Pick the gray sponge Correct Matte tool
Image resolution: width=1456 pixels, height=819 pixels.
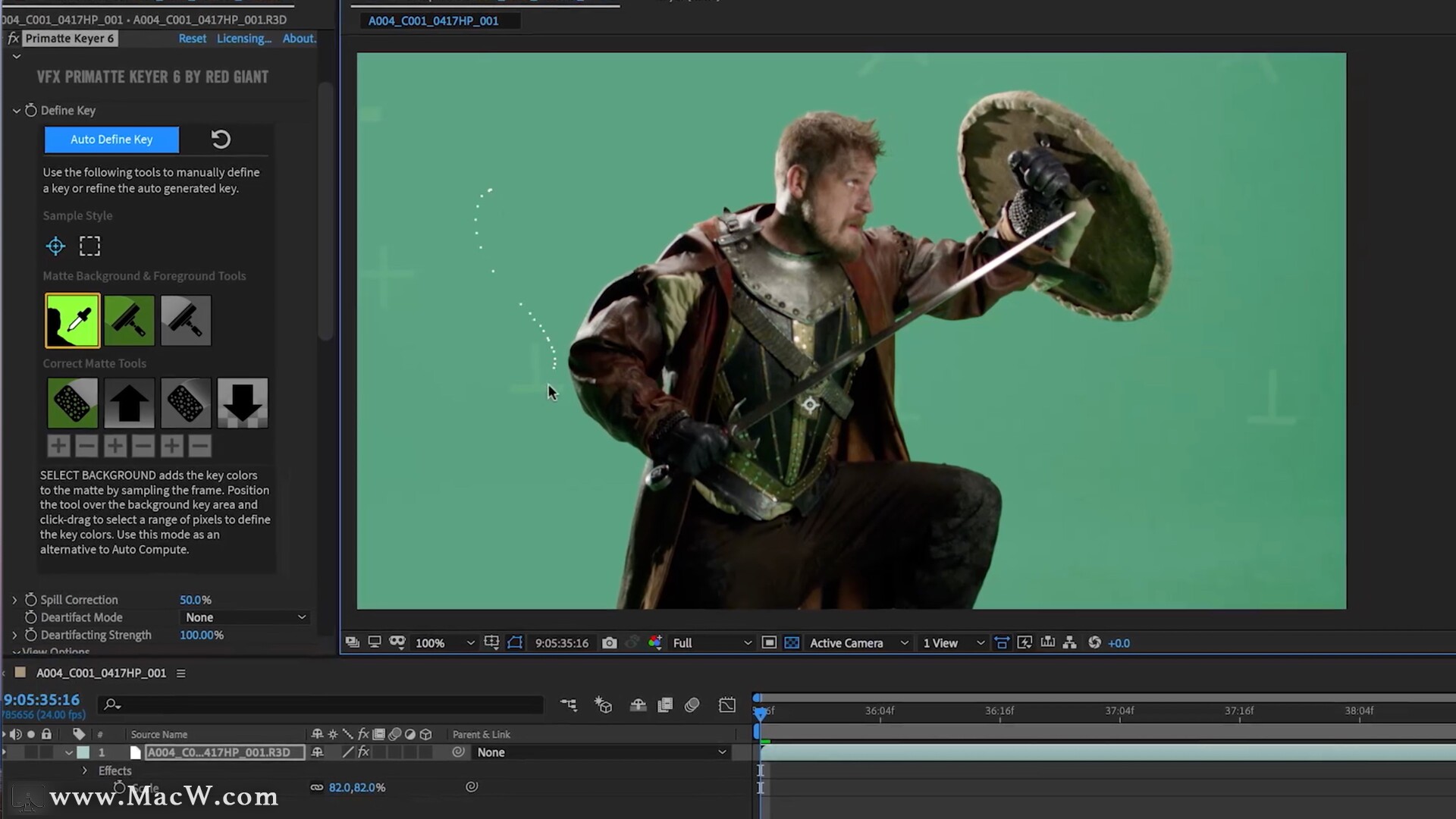click(x=186, y=403)
